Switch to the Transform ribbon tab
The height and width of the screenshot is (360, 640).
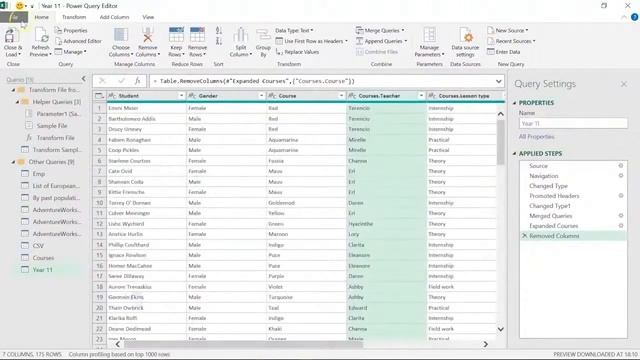(x=74, y=17)
